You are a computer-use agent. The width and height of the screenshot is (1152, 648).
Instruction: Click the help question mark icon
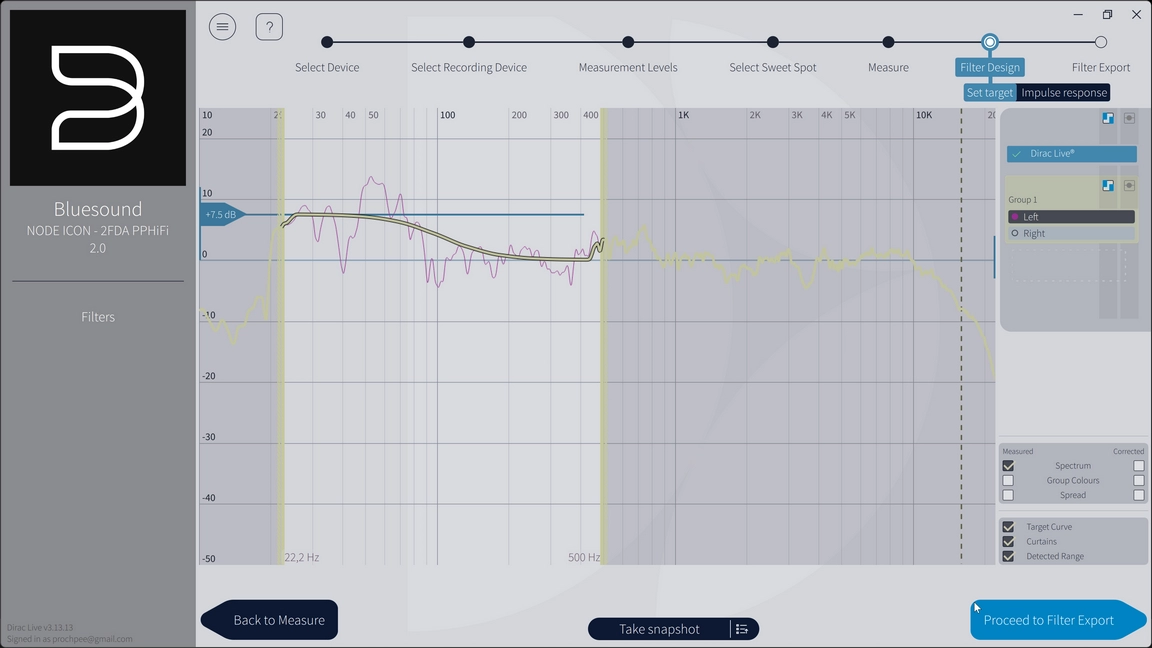point(269,27)
